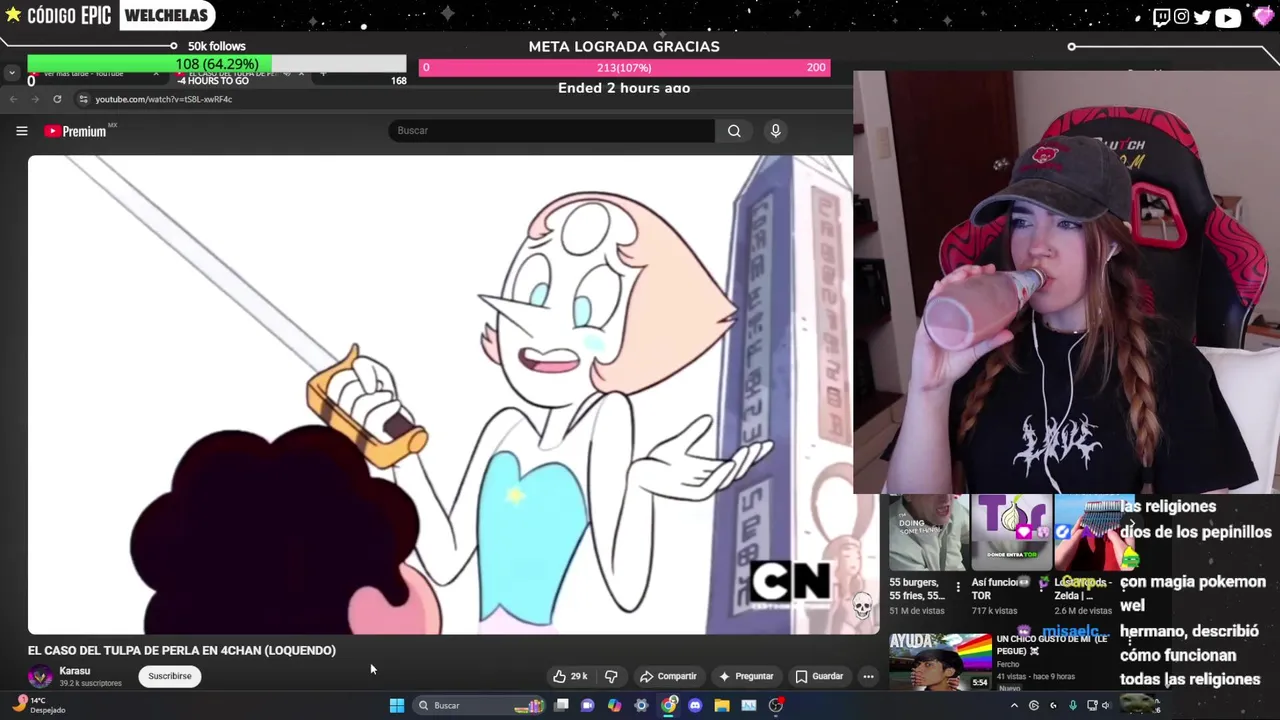This screenshot has height=720, width=1280.
Task: Subscribe to Karasu with Suscribirse button
Action: tap(169, 676)
